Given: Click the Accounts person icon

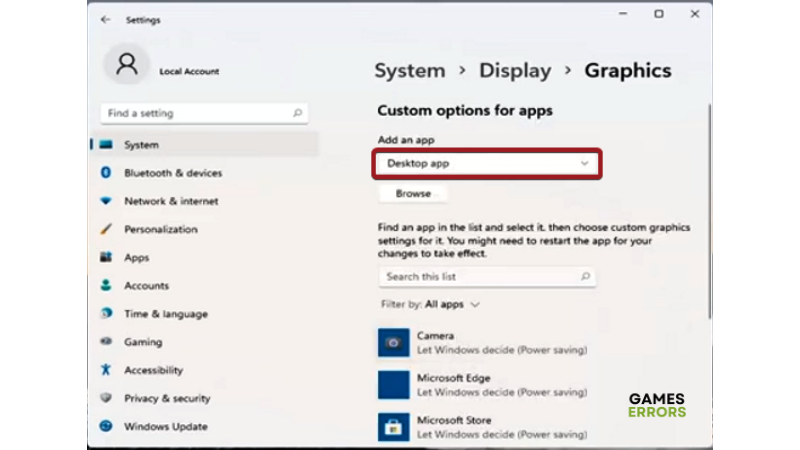Looking at the screenshot, I should pos(106,285).
